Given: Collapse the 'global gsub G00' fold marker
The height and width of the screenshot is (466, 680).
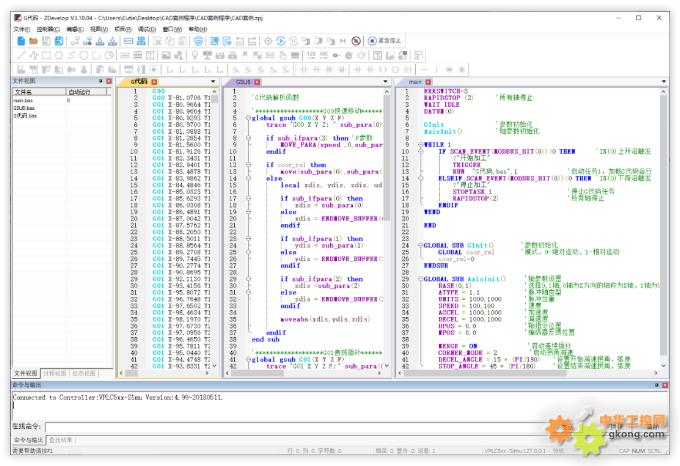Looking at the screenshot, I should [x=248, y=118].
